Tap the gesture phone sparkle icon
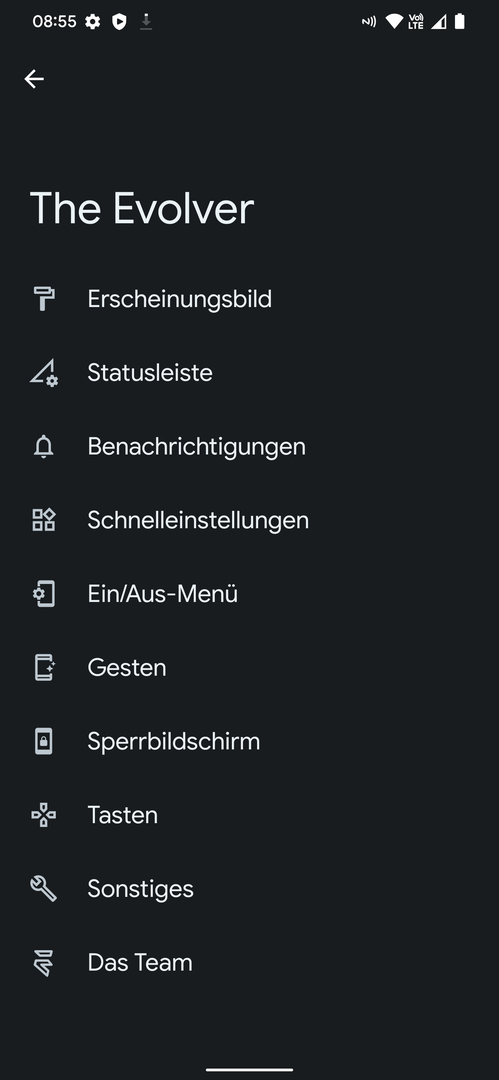This screenshot has height=1080, width=499. point(44,667)
